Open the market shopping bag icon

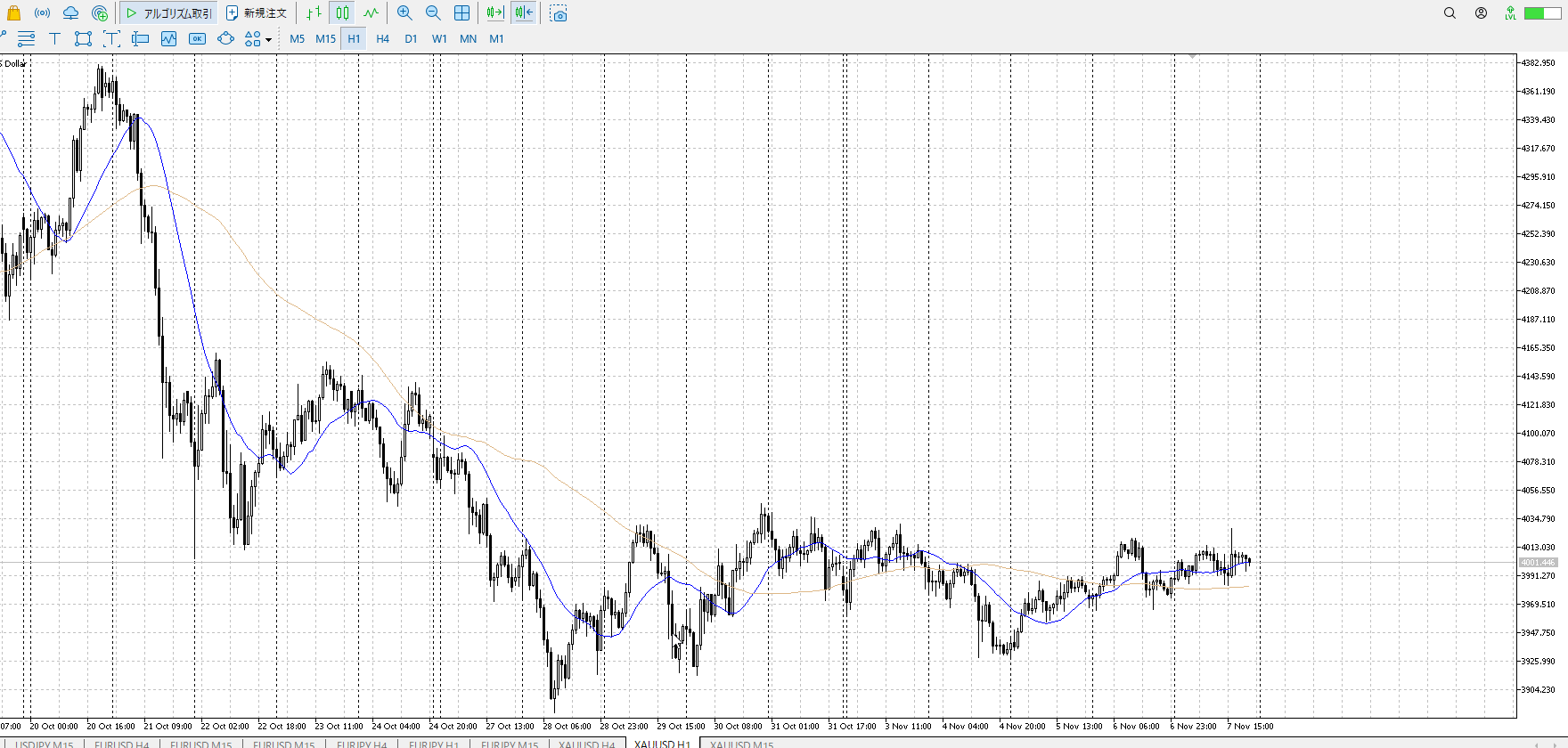pos(13,13)
